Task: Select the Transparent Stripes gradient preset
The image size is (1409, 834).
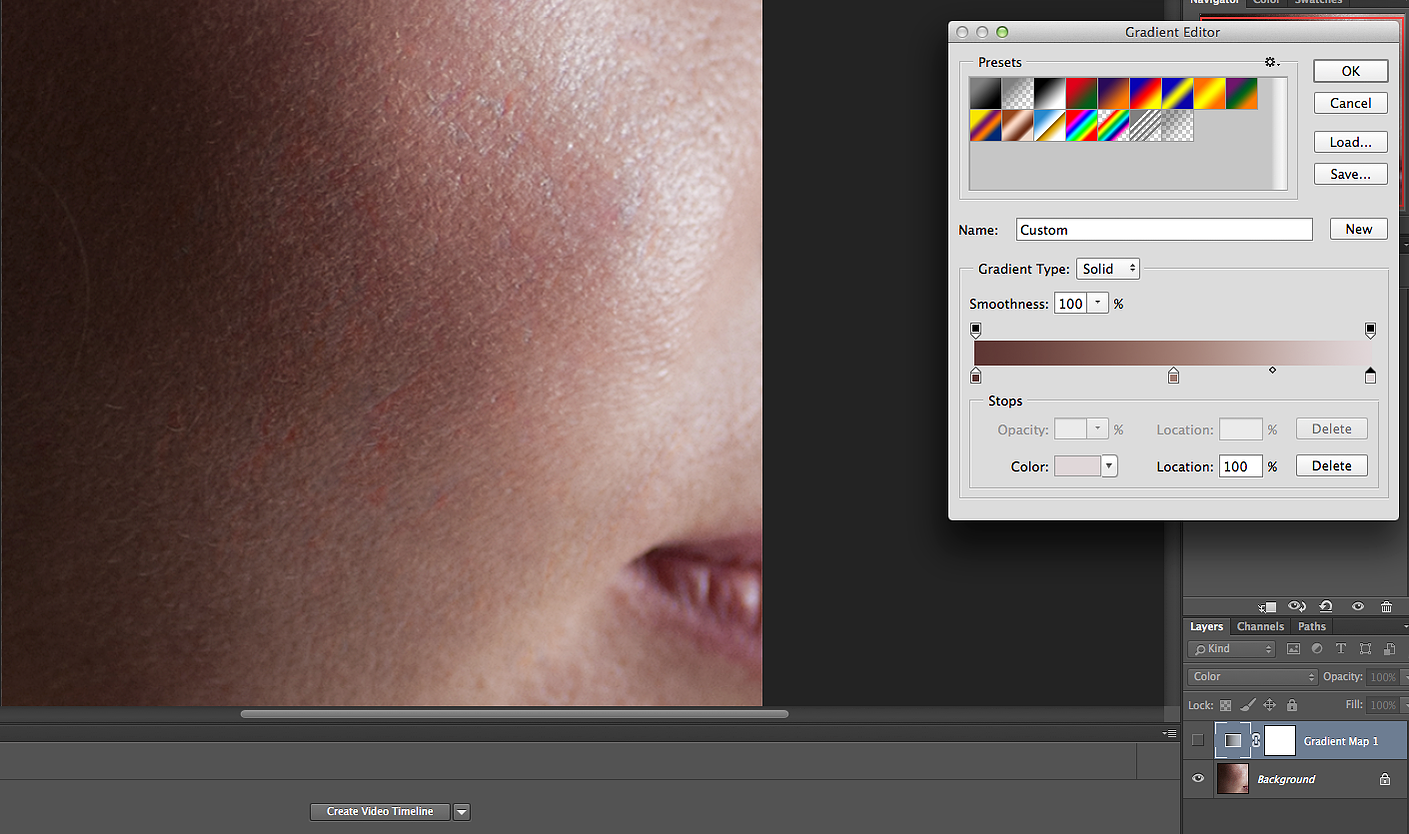Action: coord(1146,125)
